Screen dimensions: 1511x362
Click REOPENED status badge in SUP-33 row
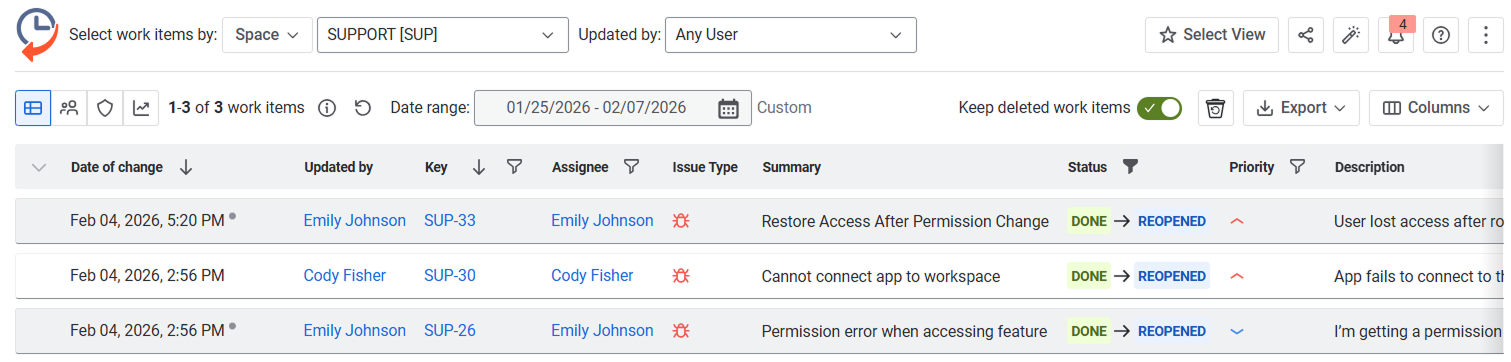[1172, 221]
